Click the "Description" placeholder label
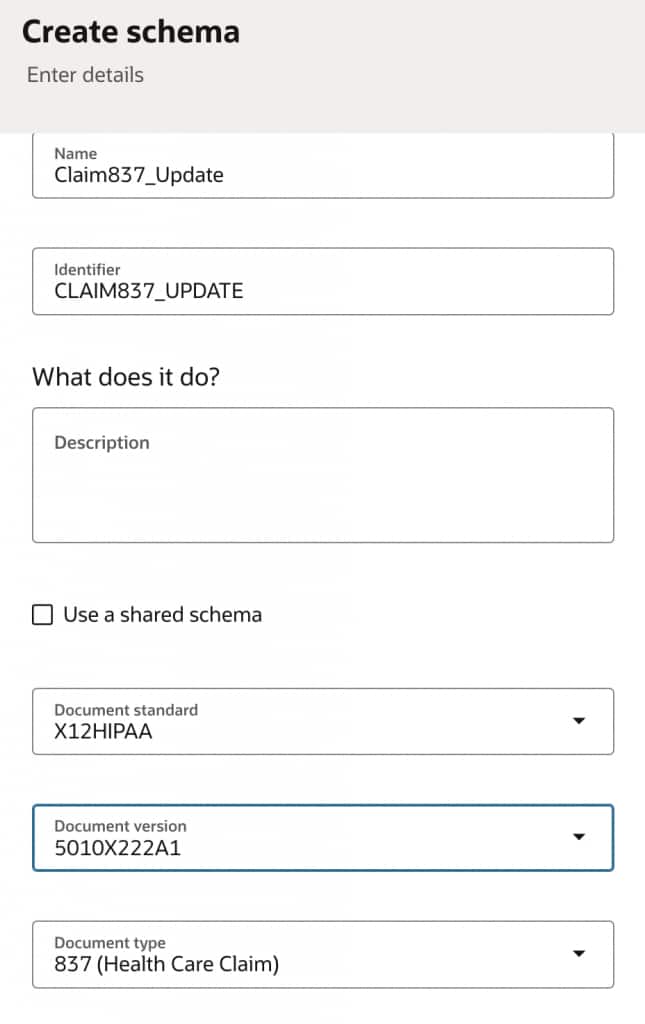This screenshot has height=1024, width=645. coord(102,443)
